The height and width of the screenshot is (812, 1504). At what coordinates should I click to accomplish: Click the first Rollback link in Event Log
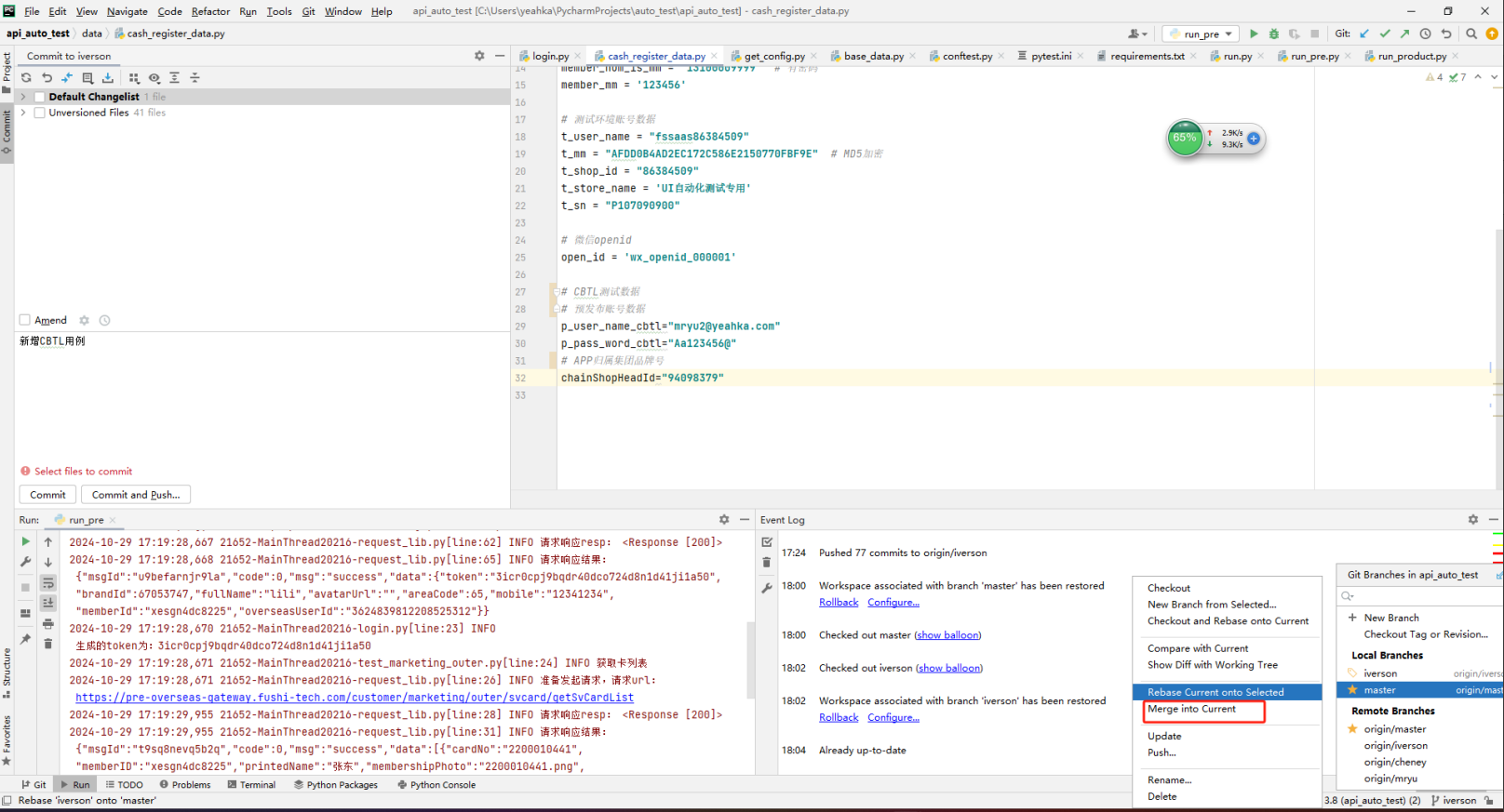tap(839, 603)
